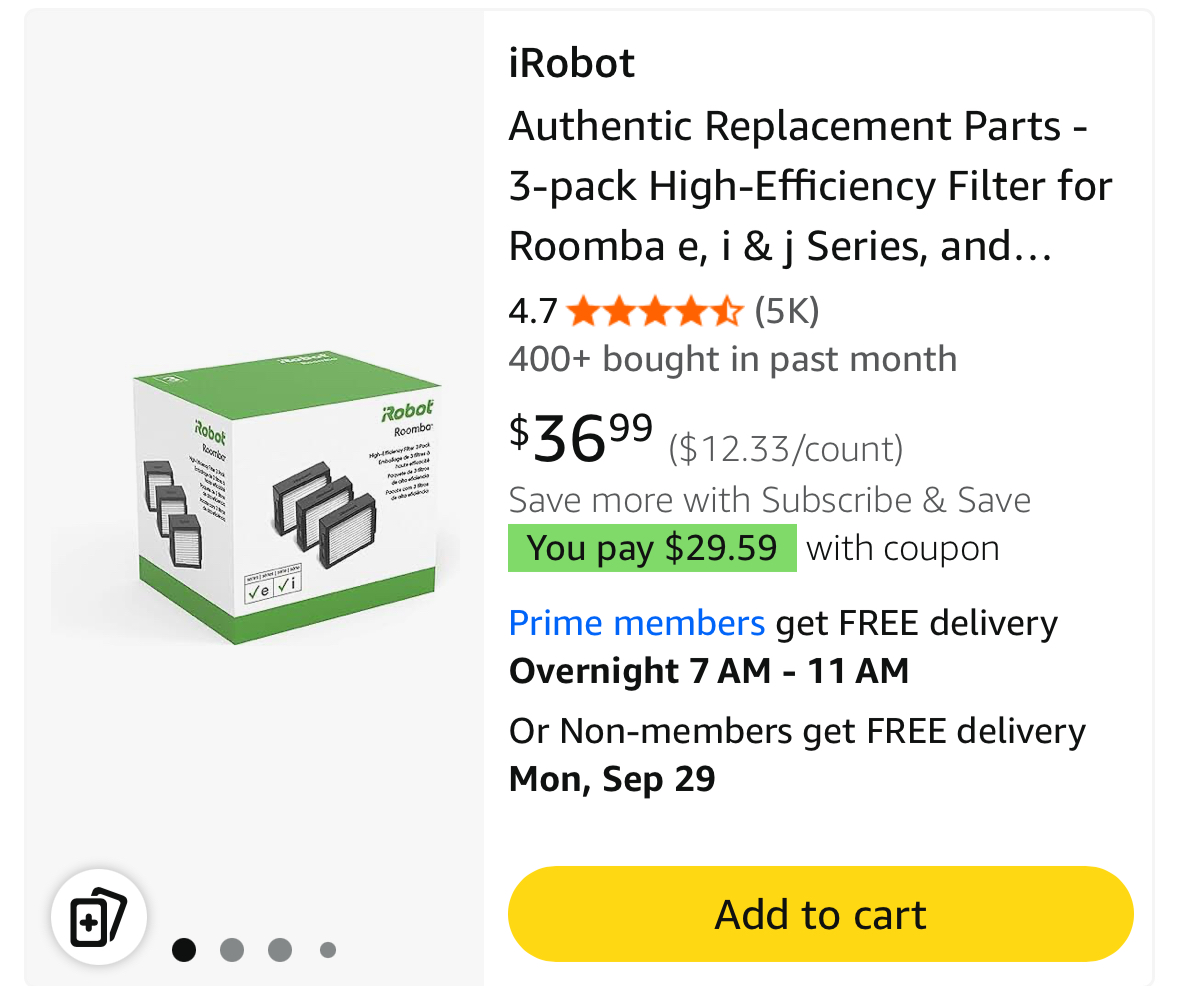Screen dimensions: 1179x986
Task: Click the orange star rating icons
Action: coord(655,313)
